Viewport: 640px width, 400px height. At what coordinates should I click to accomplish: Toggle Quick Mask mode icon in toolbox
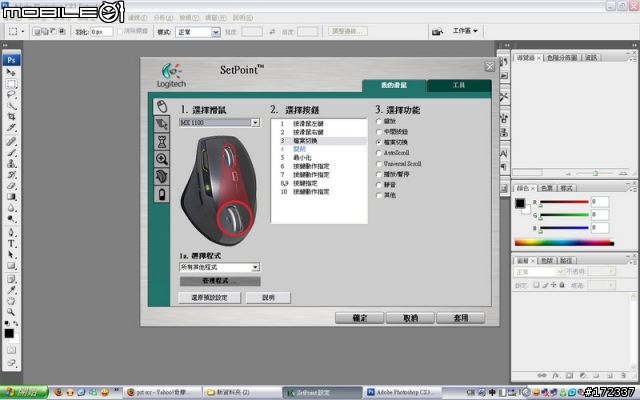coord(11,350)
